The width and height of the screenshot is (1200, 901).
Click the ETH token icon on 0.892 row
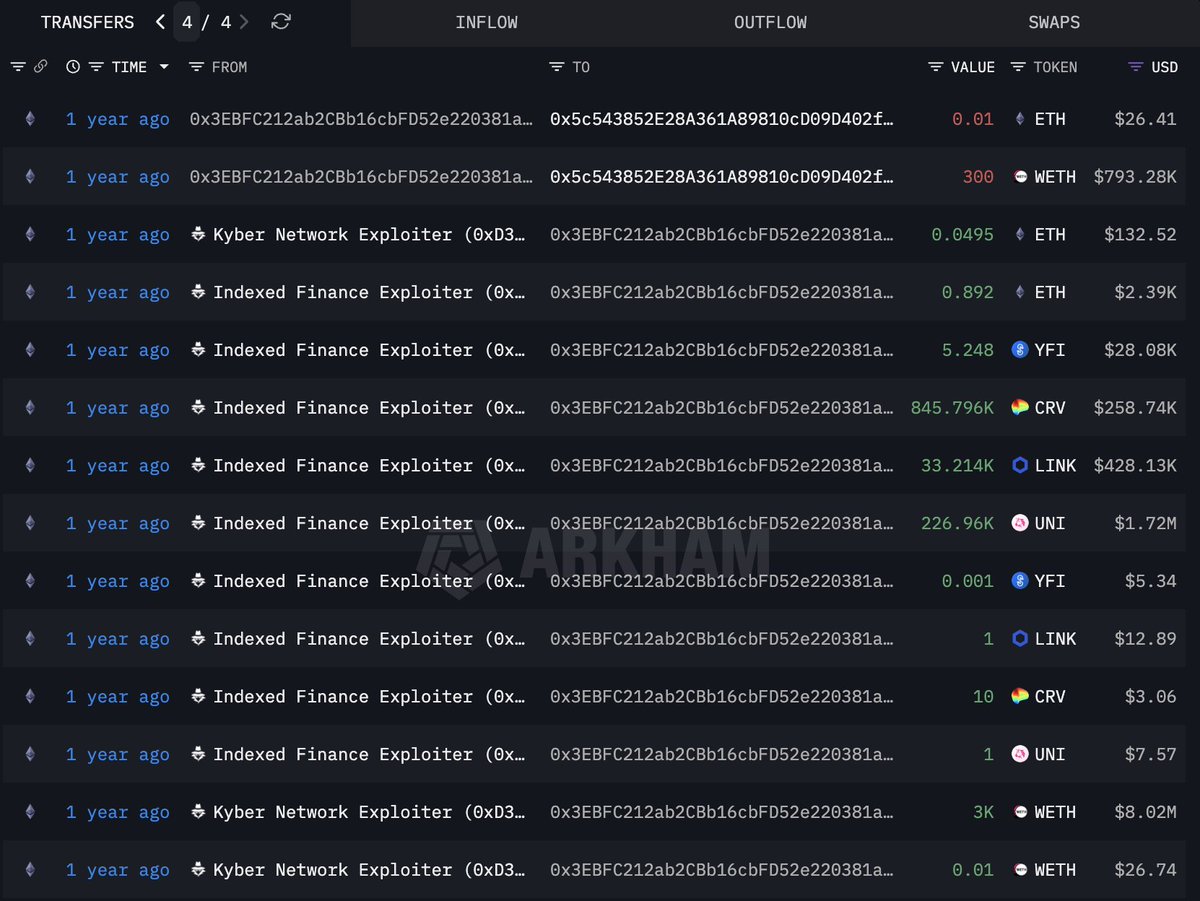1020,293
